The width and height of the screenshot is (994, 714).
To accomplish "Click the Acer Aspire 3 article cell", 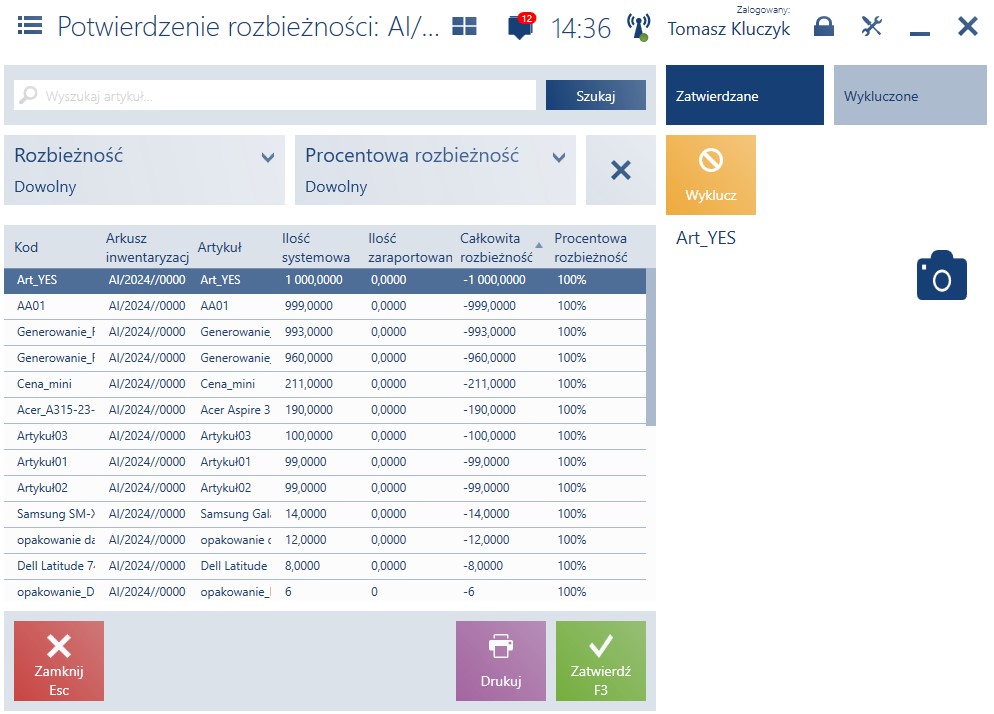I will (235, 410).
